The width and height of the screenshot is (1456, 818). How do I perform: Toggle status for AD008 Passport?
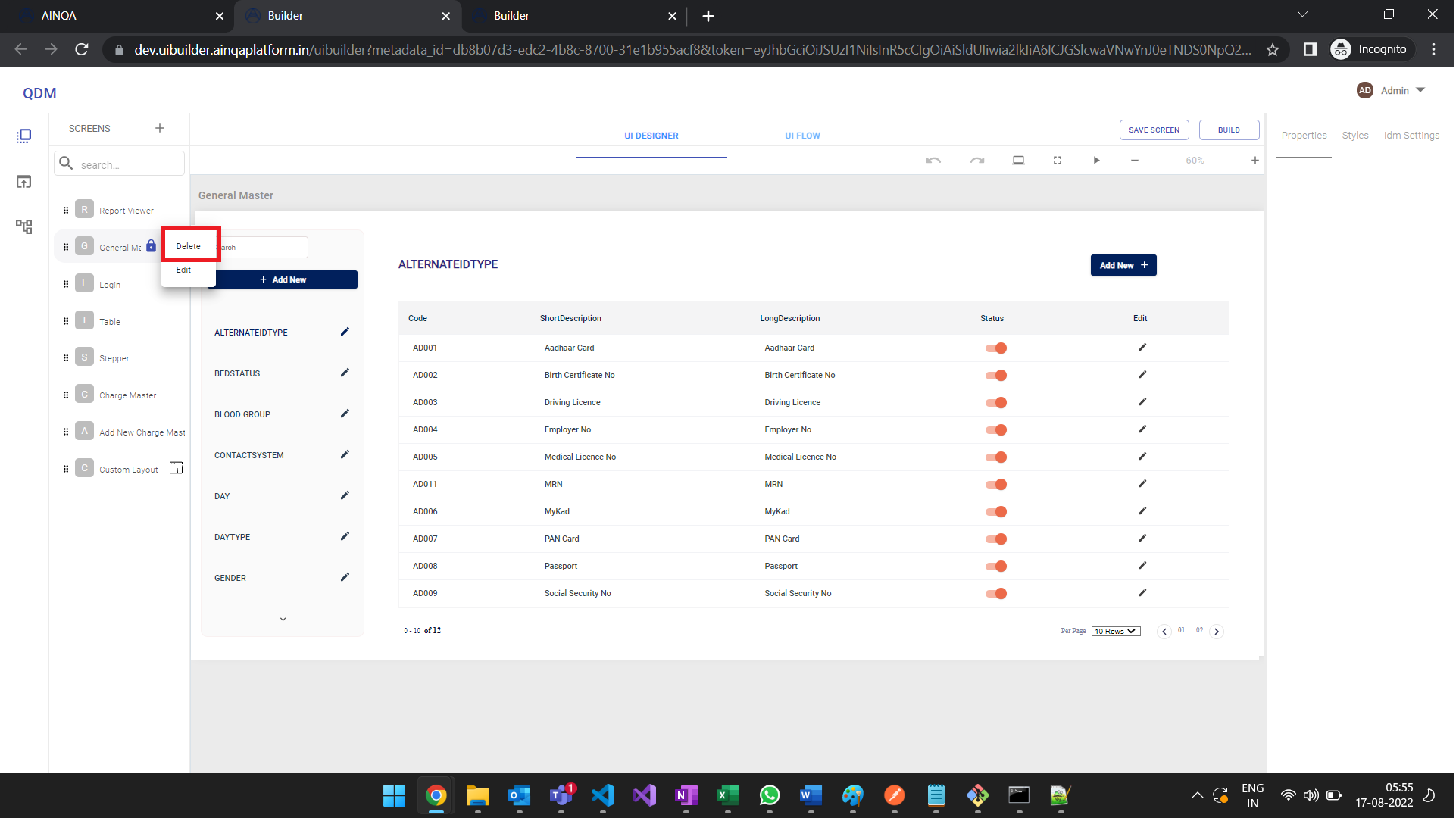[996, 567]
